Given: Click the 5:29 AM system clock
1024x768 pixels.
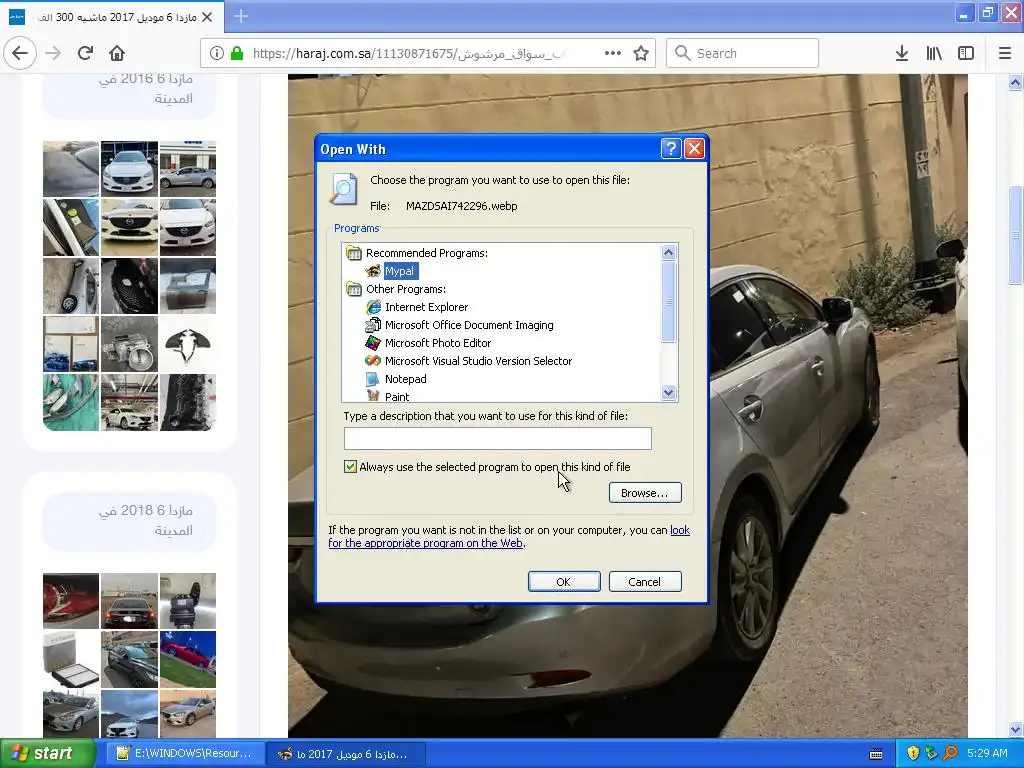Looking at the screenshot, I should (987, 753).
